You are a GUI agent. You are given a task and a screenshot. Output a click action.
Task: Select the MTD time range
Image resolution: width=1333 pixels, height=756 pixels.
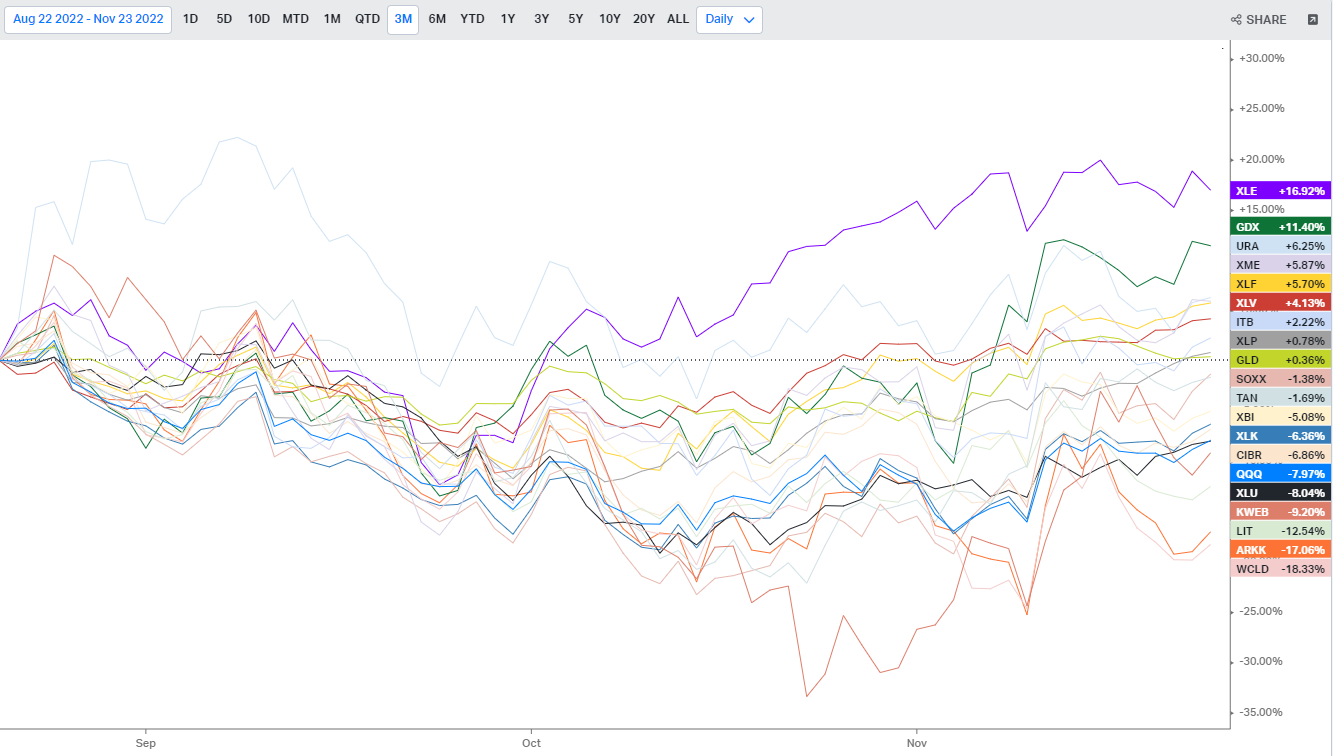[x=295, y=20]
